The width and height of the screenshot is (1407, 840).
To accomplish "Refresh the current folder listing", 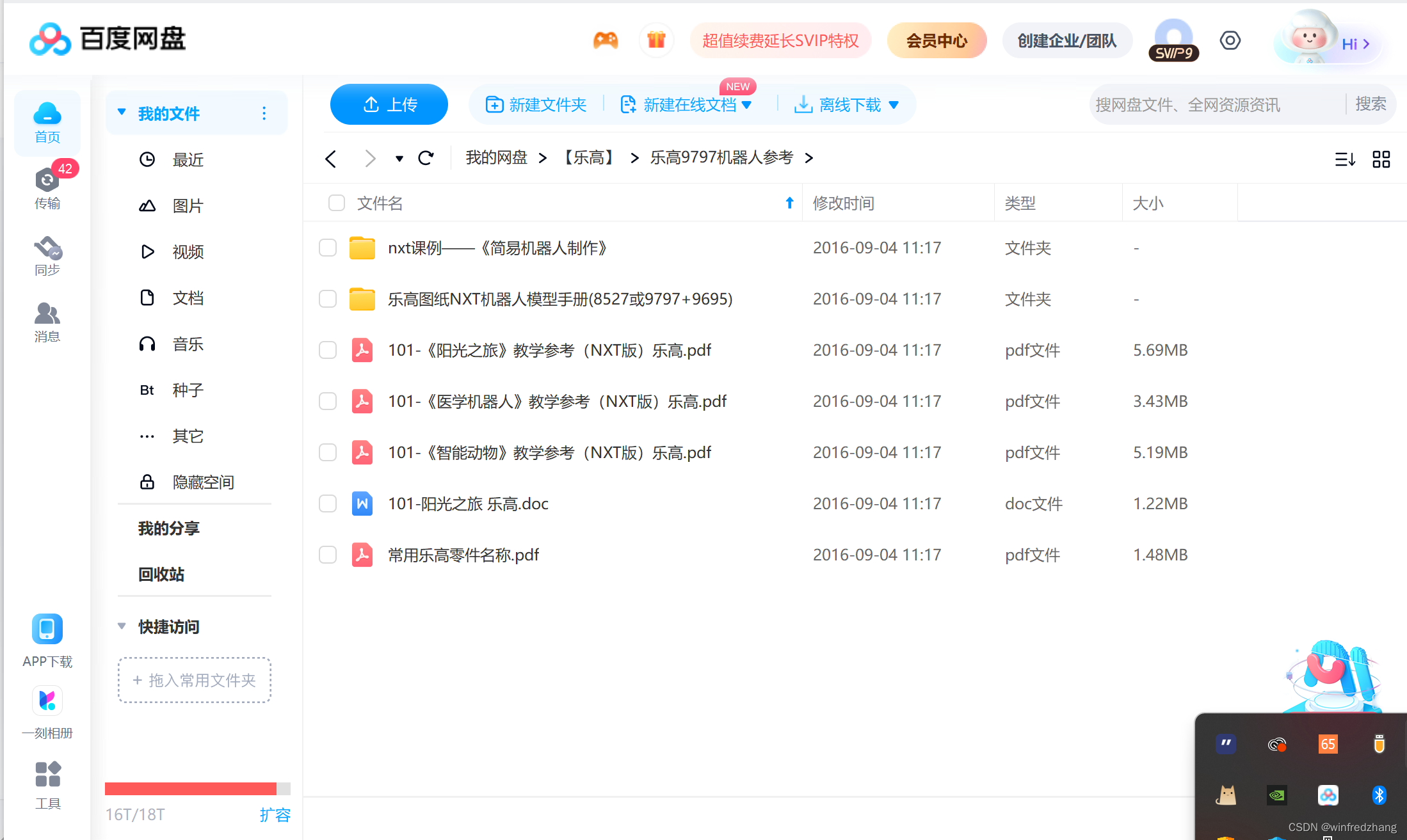I will 426,158.
